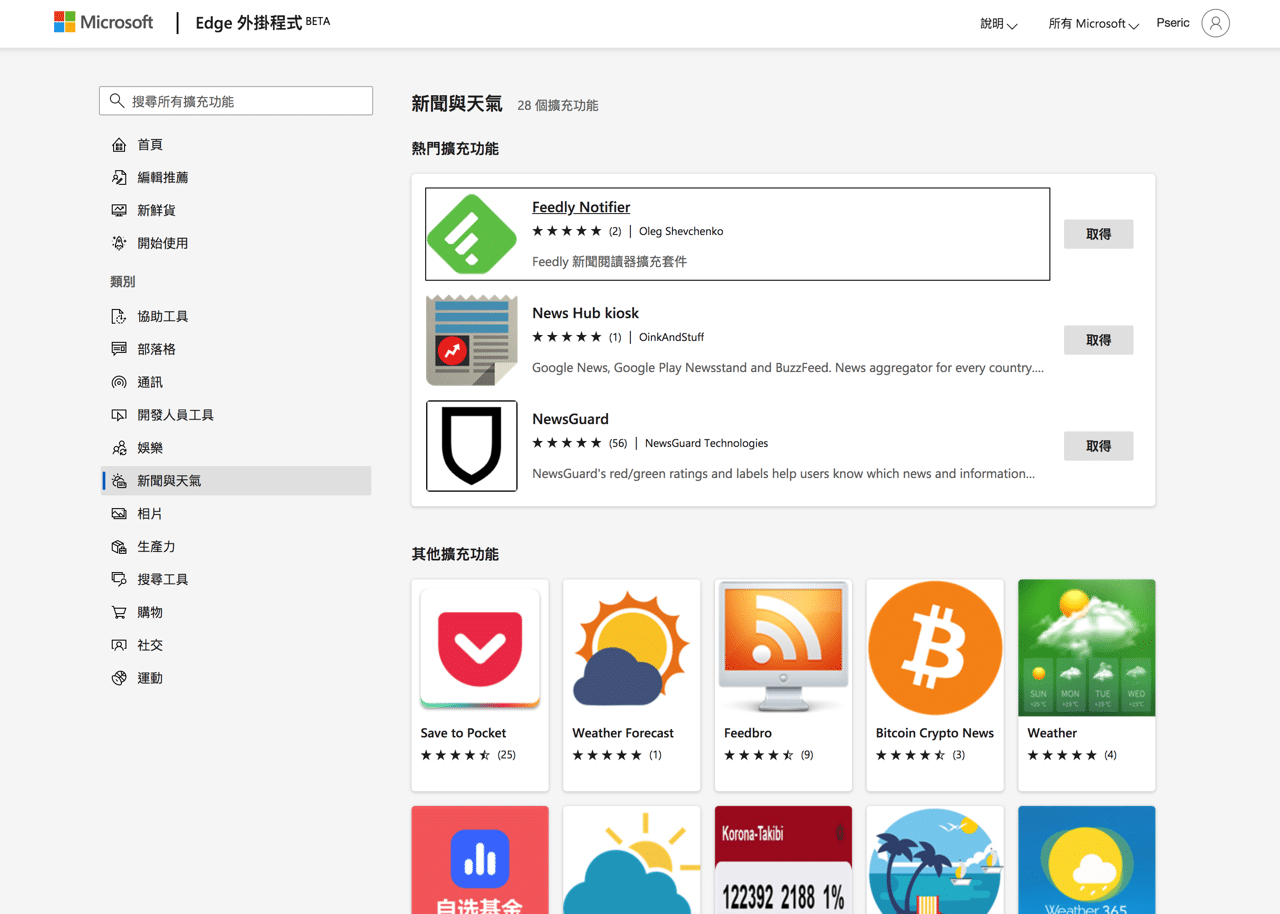Click the Weather Forecast title text

[x=622, y=733]
